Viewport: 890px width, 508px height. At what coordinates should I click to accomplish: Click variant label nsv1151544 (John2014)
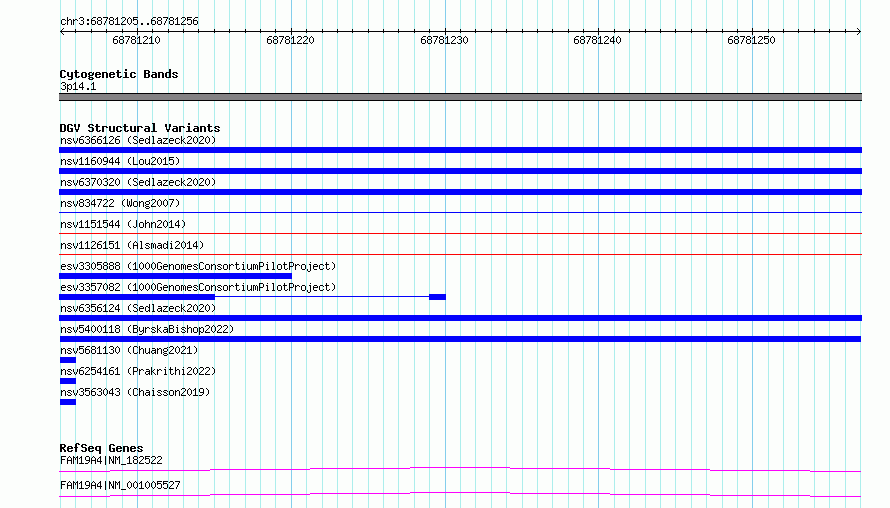tap(123, 224)
